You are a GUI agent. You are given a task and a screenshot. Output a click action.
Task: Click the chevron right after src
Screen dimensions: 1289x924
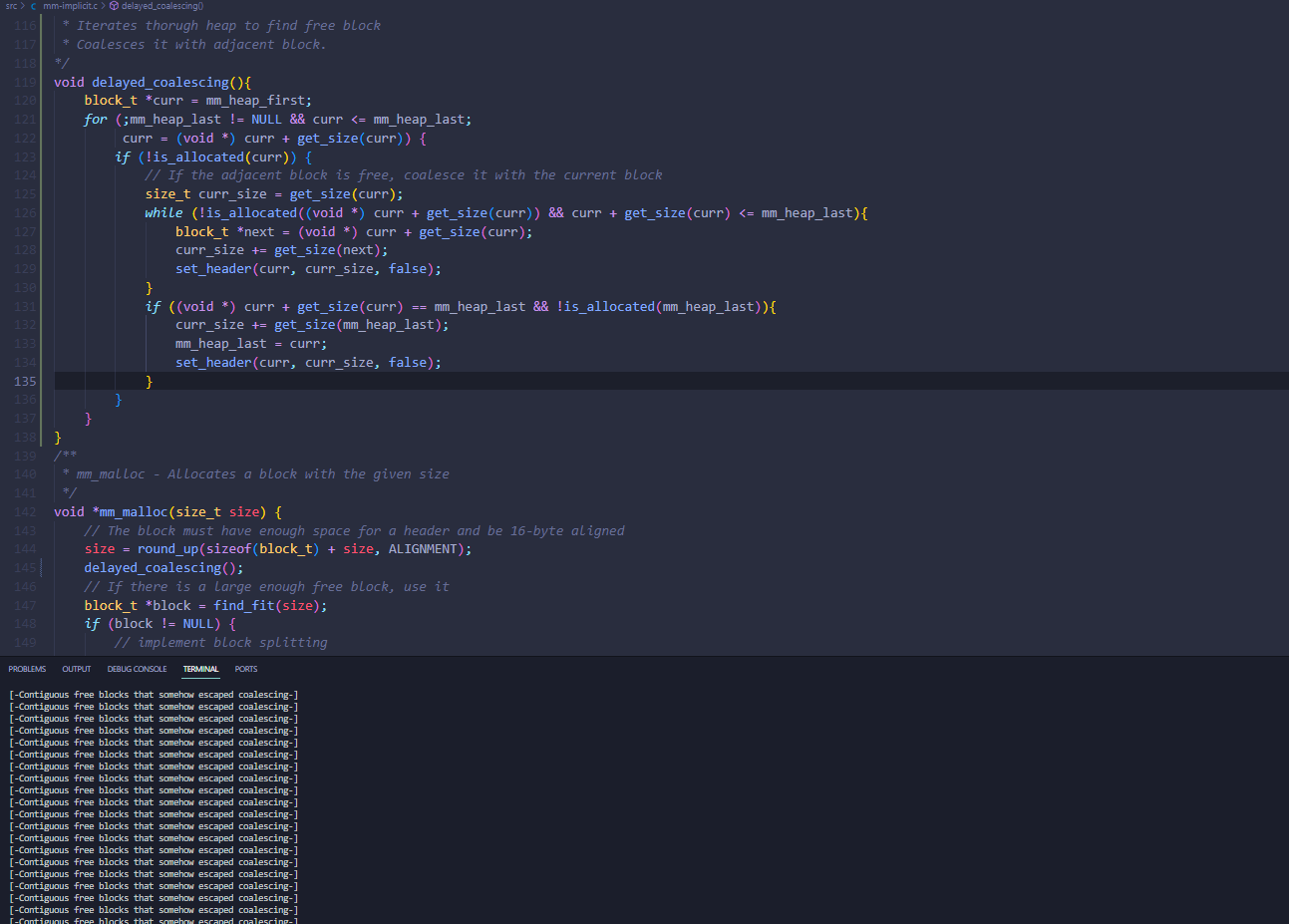(23, 6)
